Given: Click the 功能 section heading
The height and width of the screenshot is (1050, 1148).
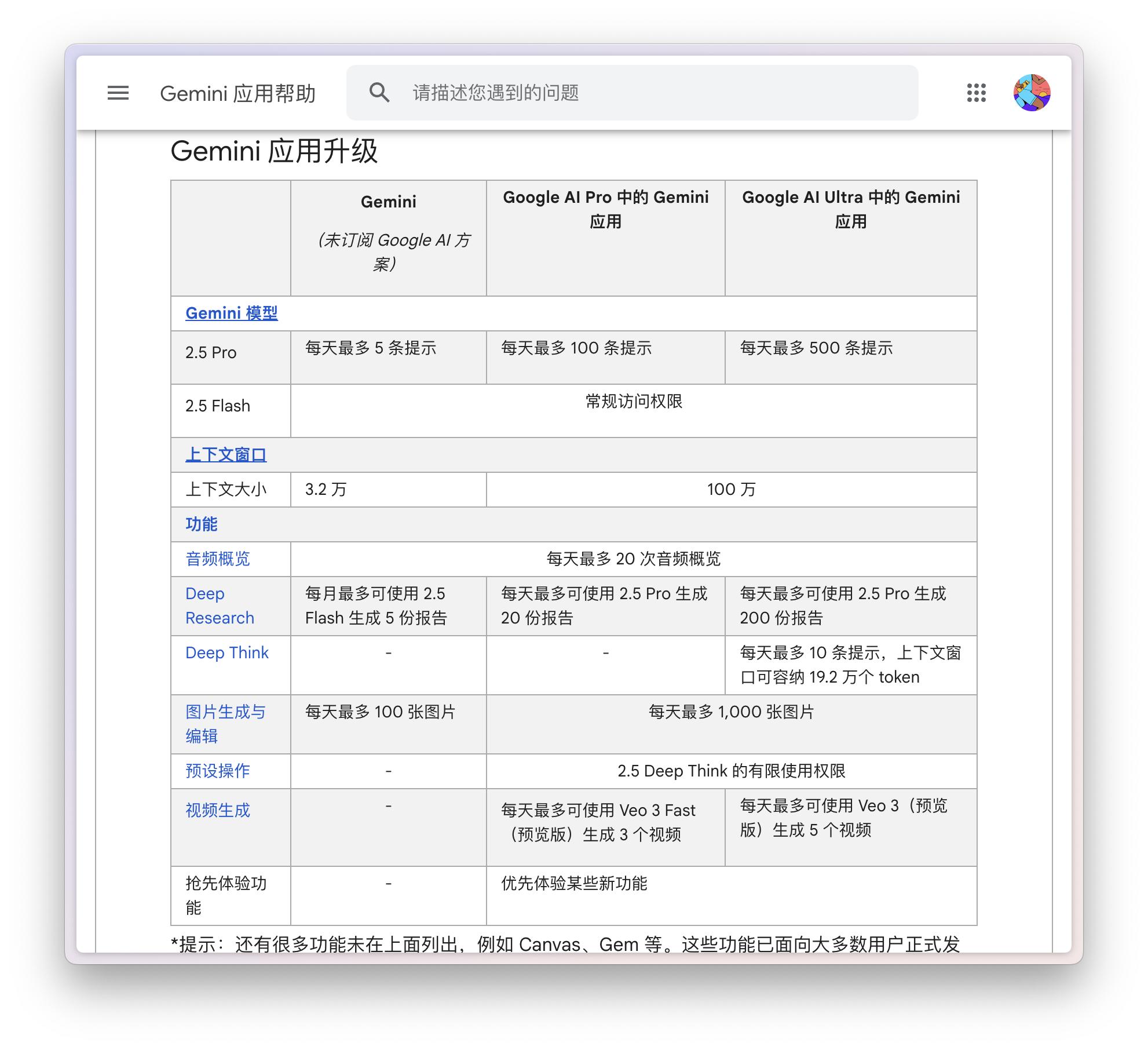Looking at the screenshot, I should click(x=202, y=524).
